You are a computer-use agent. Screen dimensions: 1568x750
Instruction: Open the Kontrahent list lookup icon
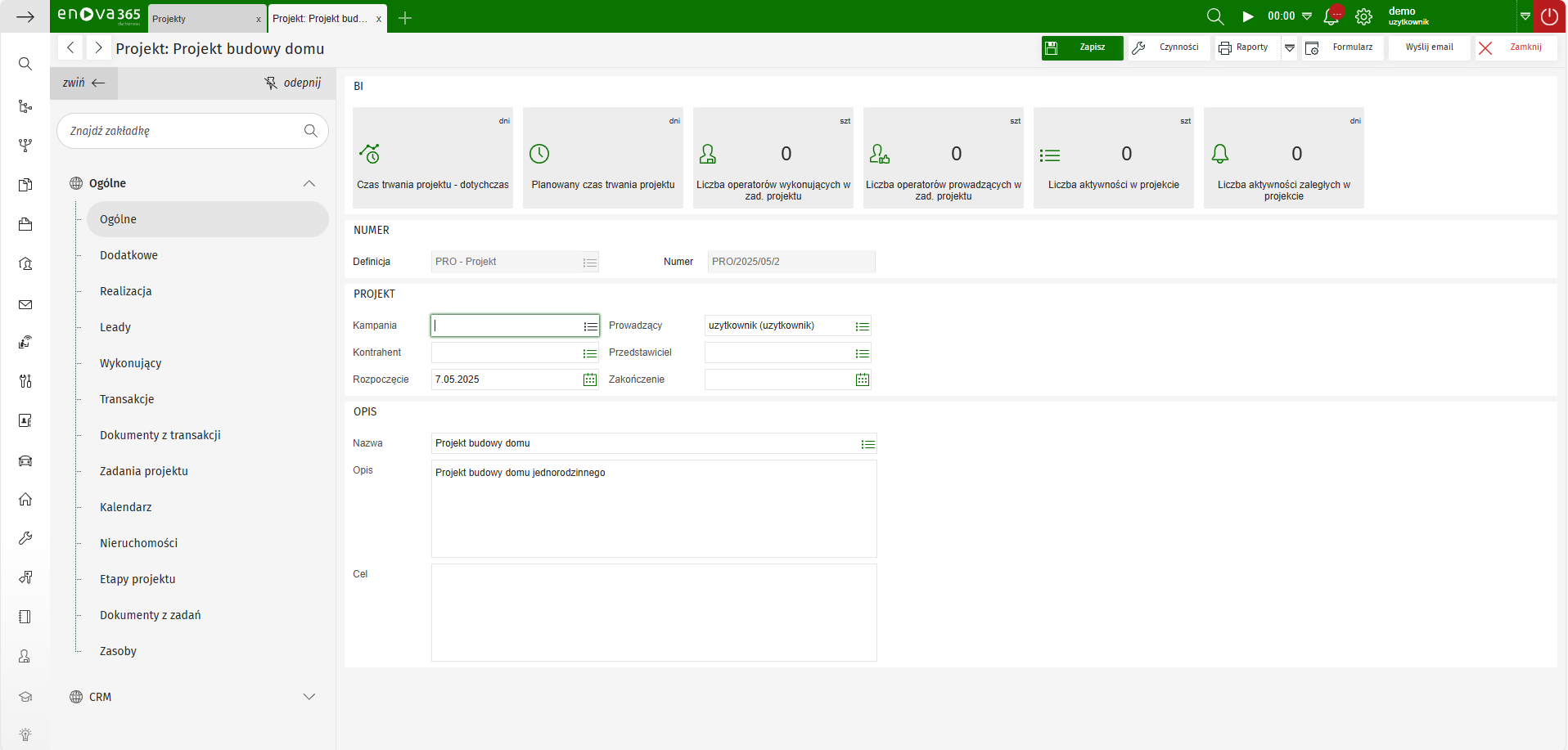coord(589,353)
